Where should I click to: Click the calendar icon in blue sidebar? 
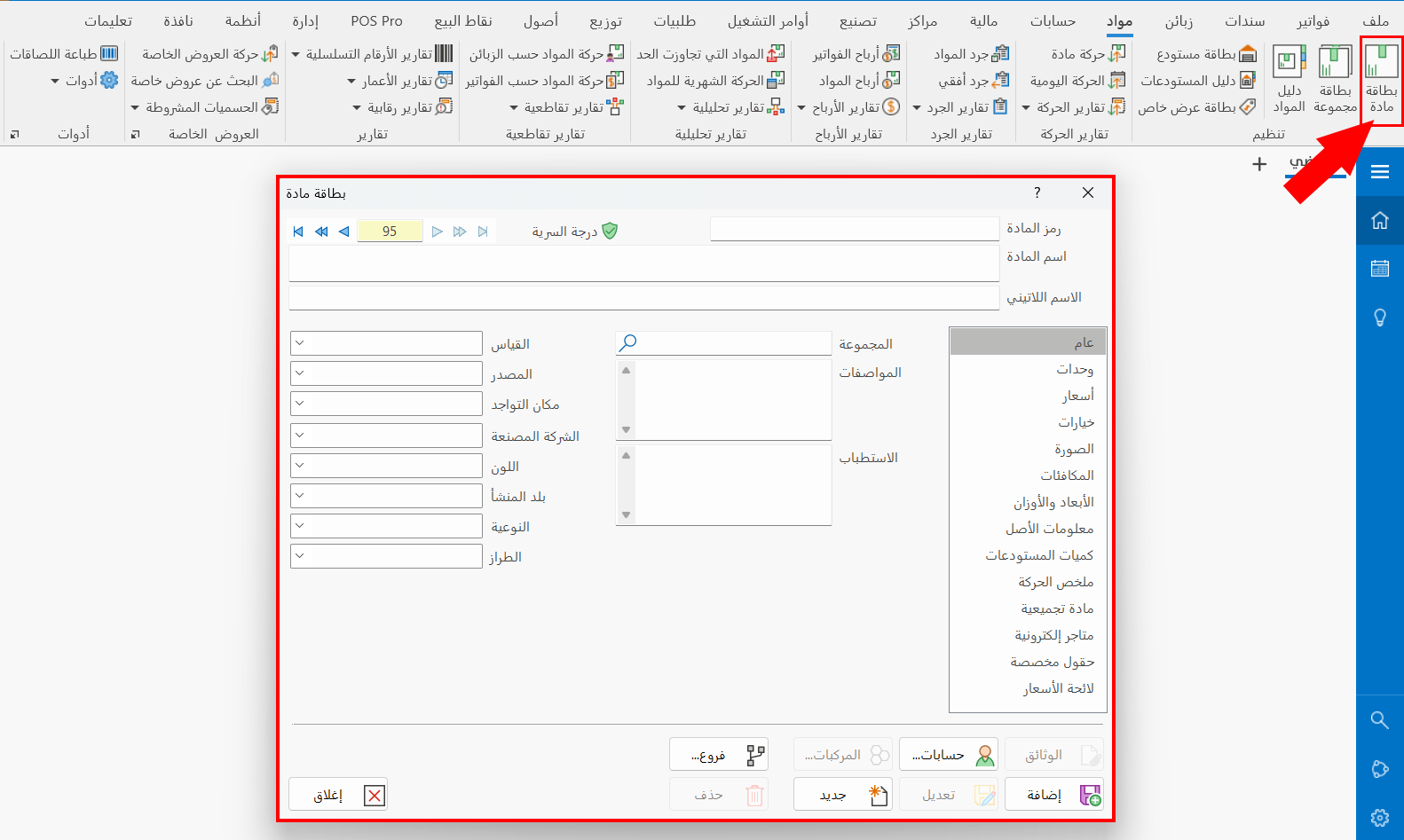(x=1380, y=268)
